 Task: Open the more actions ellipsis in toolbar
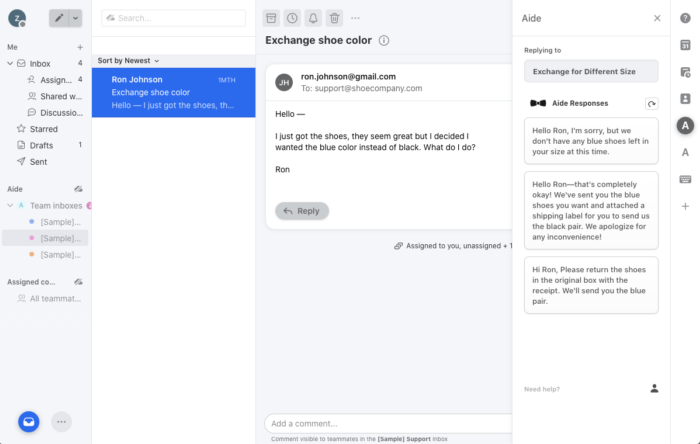pos(355,18)
